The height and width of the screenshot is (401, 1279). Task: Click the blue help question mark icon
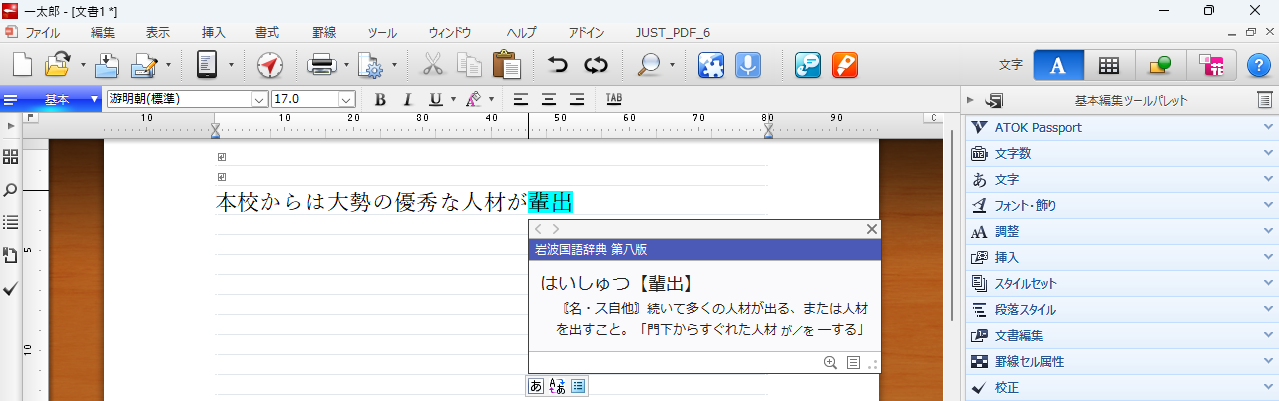[1259, 66]
